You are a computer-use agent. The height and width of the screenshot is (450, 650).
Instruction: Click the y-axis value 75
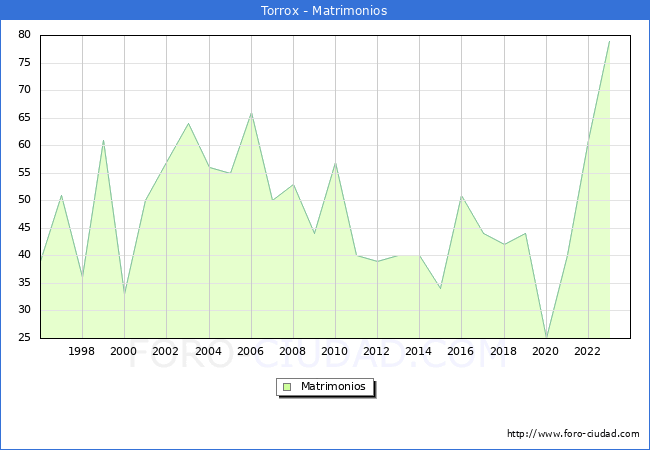(x=24, y=63)
